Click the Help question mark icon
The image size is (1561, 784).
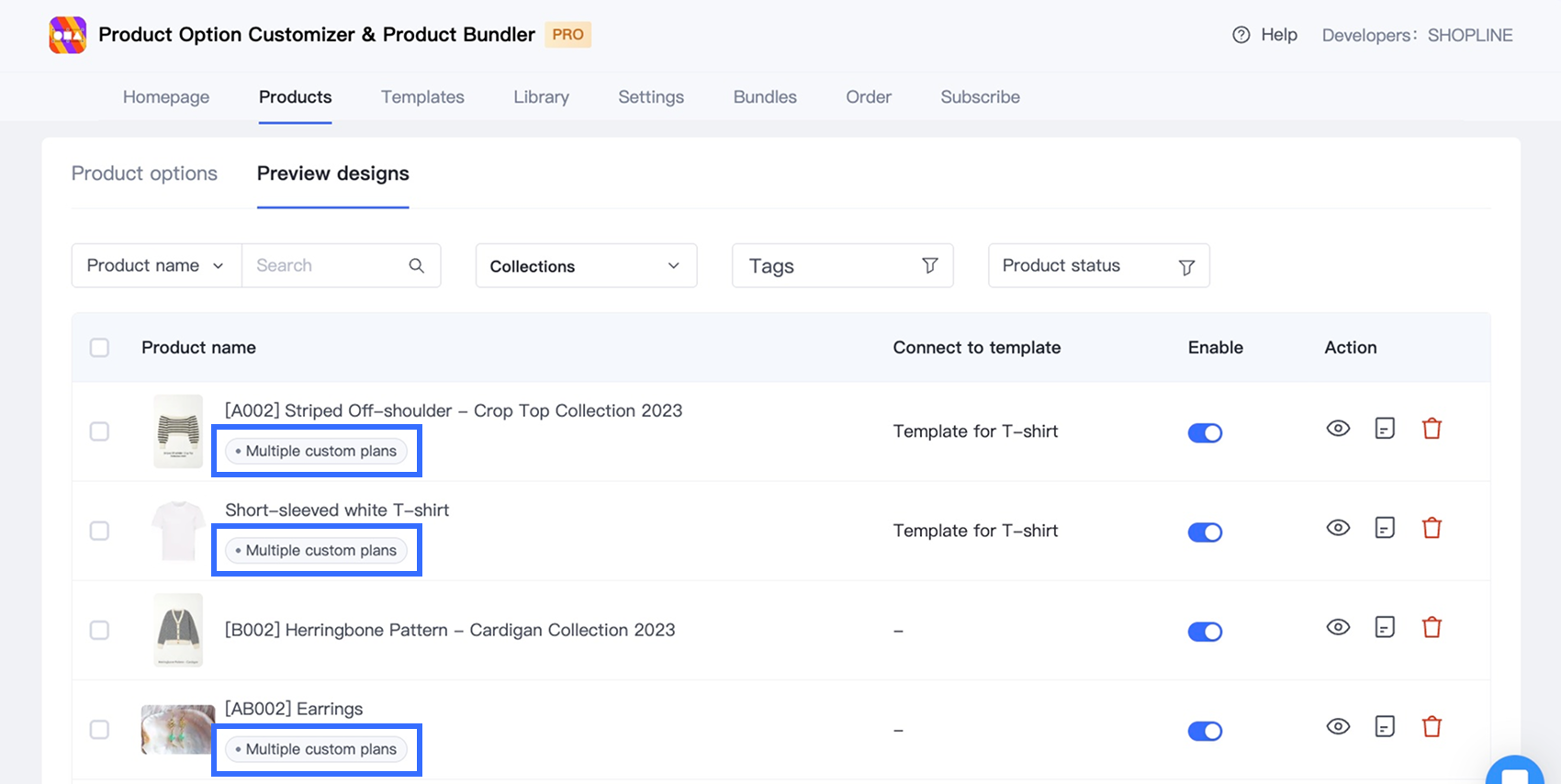[1241, 35]
